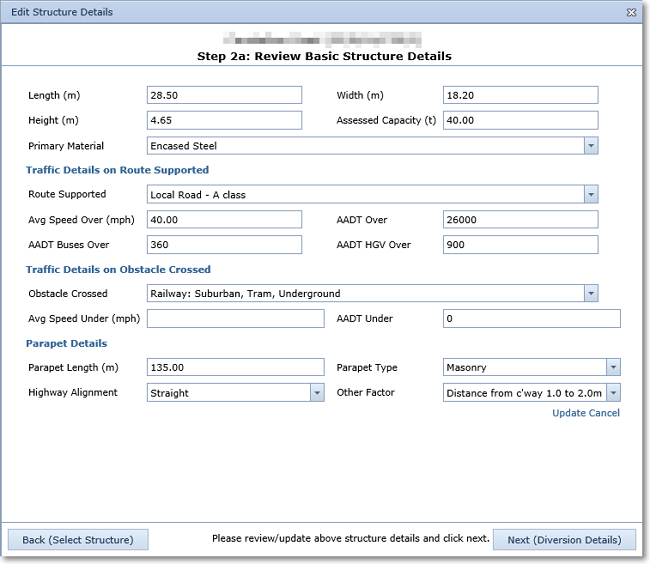Click the Primary Material label
650x564 pixels.
click(66, 146)
